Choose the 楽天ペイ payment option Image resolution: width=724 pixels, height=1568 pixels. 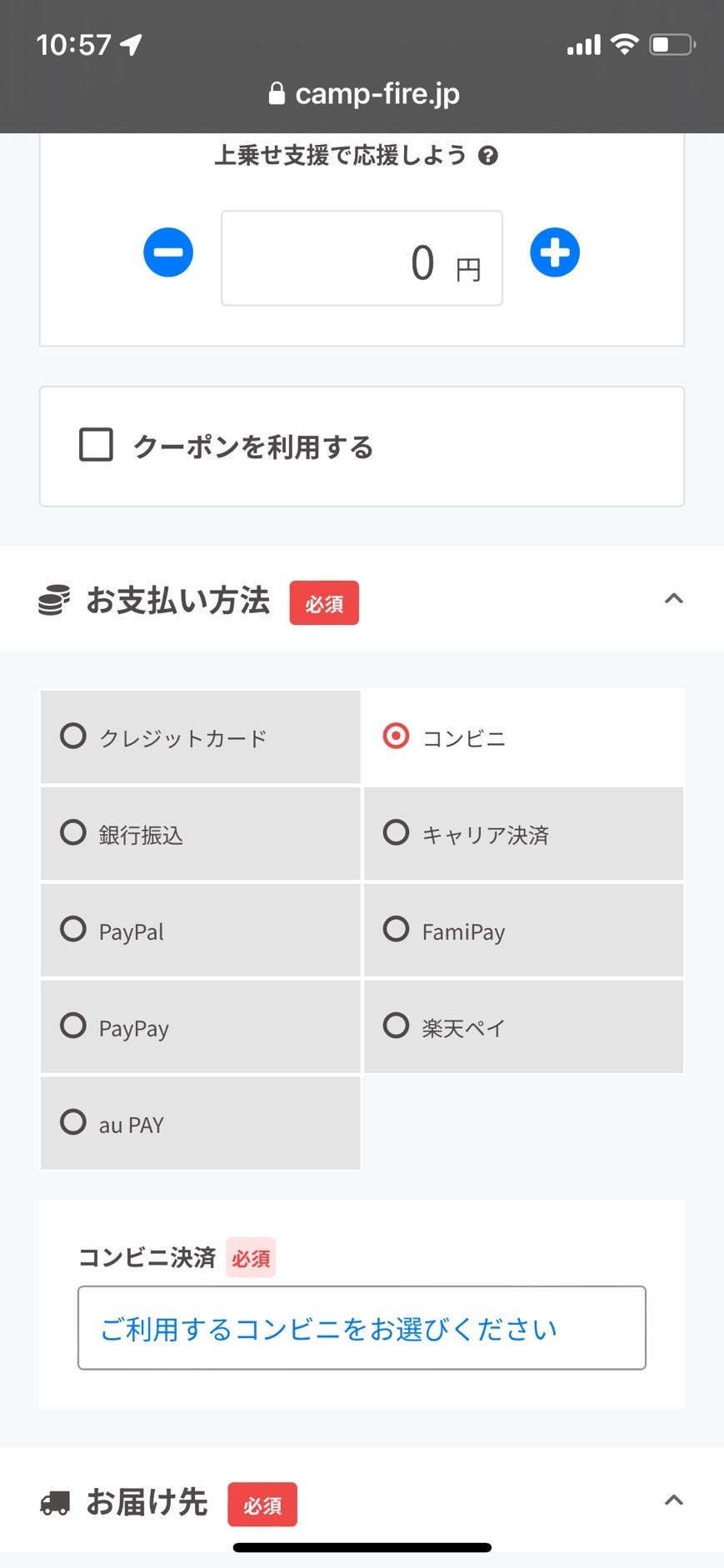tap(523, 1026)
